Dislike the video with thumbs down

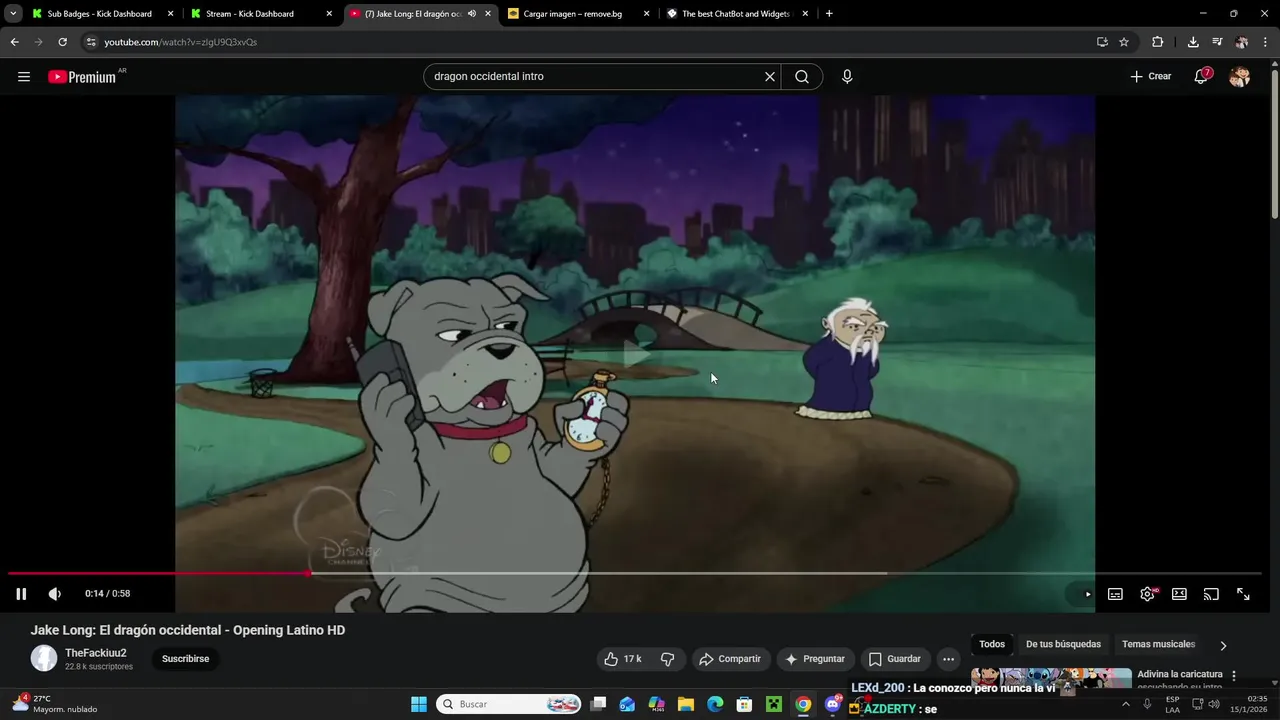667,659
